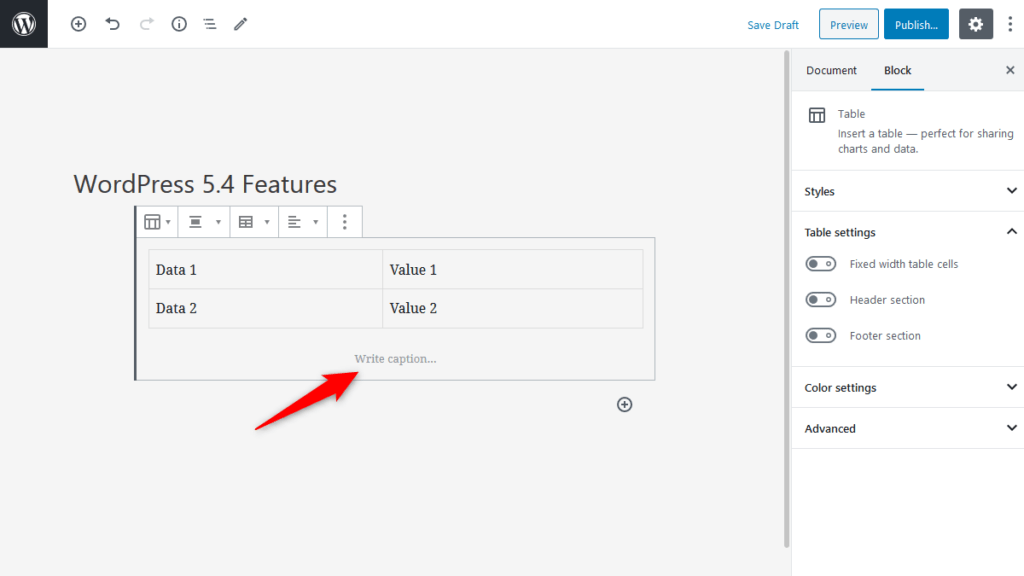Click the editor vertical scrollbar
The height and width of the screenshot is (576, 1024).
click(786, 299)
